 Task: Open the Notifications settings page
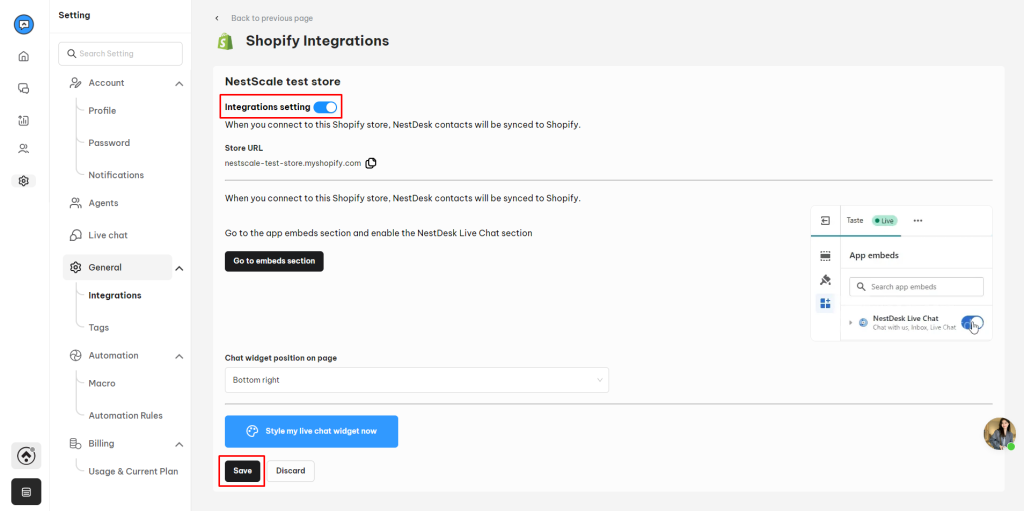[116, 175]
